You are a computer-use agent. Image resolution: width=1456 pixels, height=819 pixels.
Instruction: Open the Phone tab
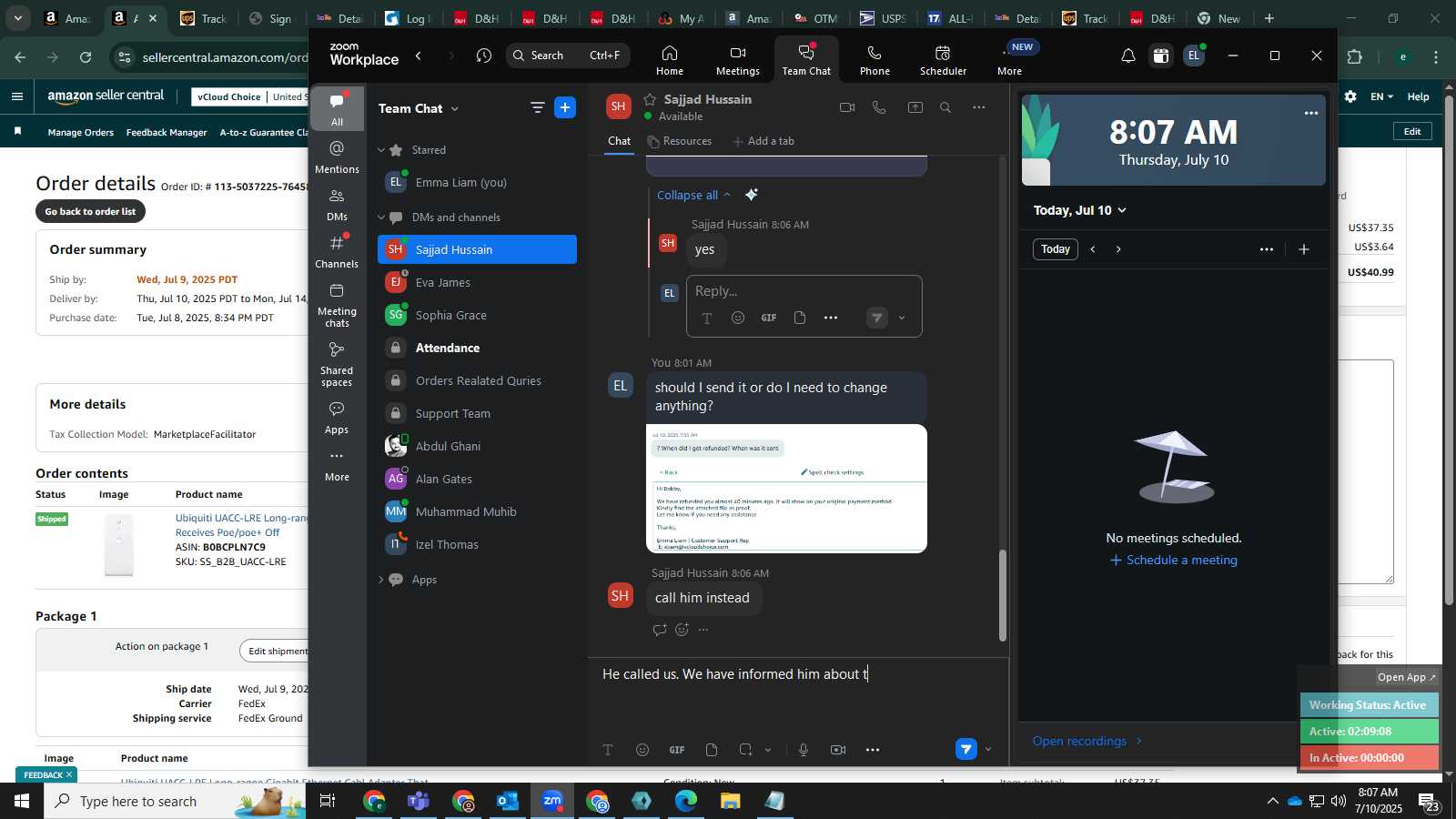875,60
